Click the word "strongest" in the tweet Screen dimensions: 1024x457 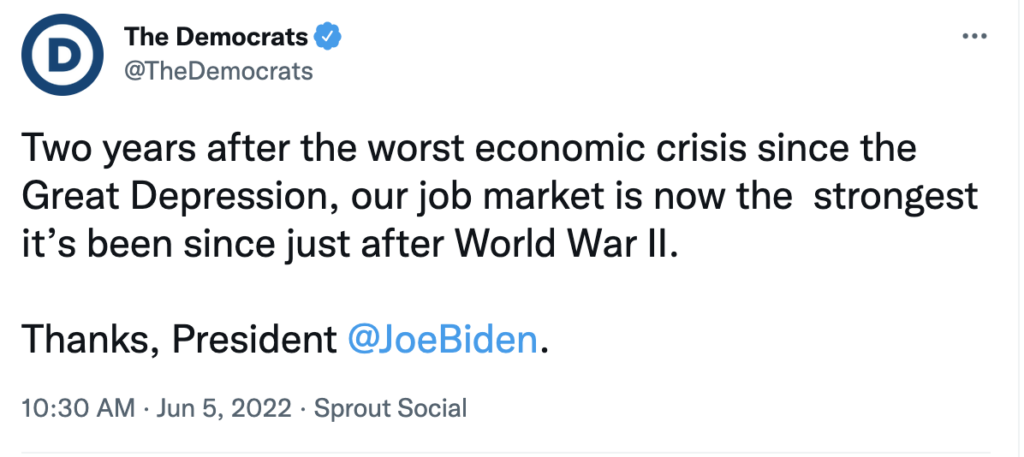tap(897, 196)
